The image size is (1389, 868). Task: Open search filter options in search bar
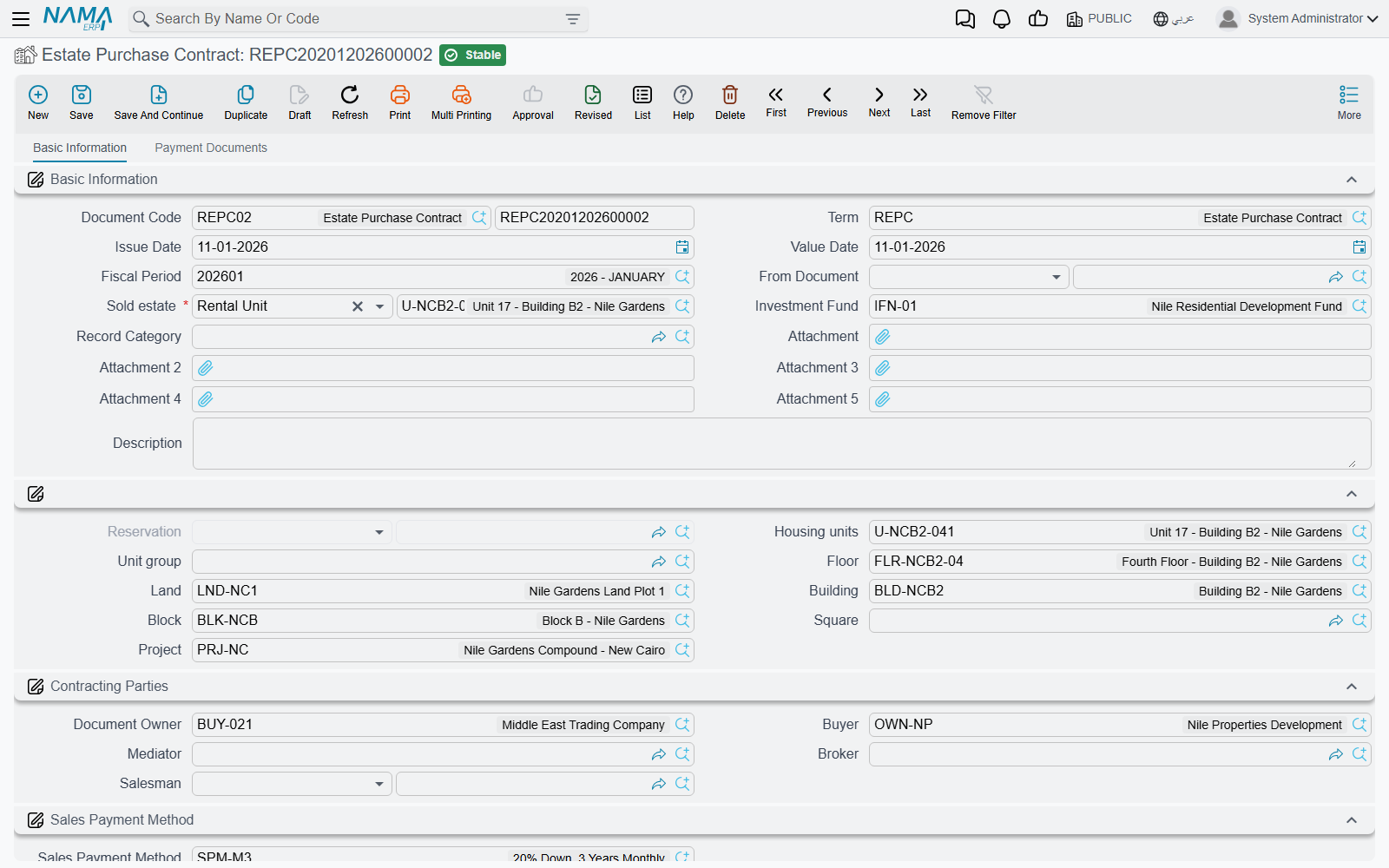[573, 19]
